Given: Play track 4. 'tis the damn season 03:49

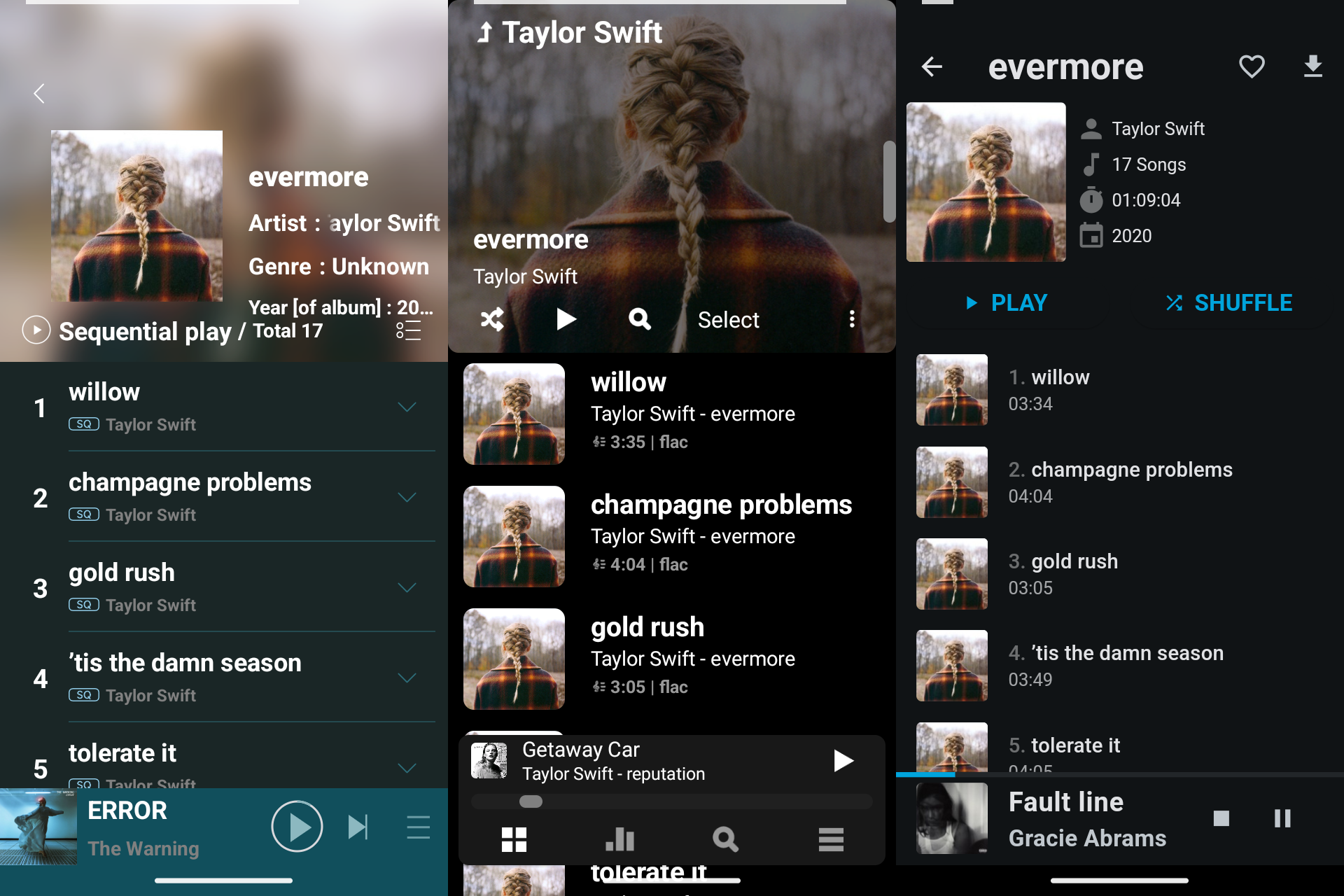Looking at the screenshot, I should (x=1120, y=666).
